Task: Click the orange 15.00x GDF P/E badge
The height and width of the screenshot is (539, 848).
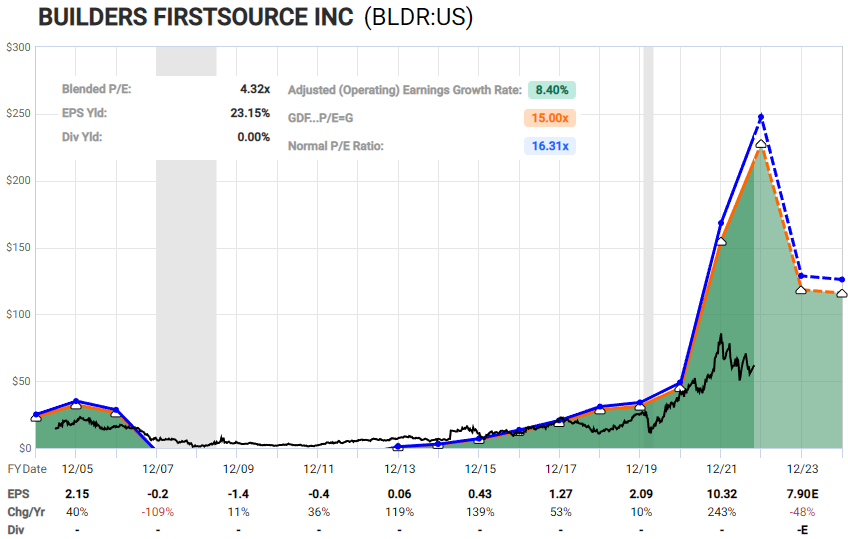Action: 549,118
